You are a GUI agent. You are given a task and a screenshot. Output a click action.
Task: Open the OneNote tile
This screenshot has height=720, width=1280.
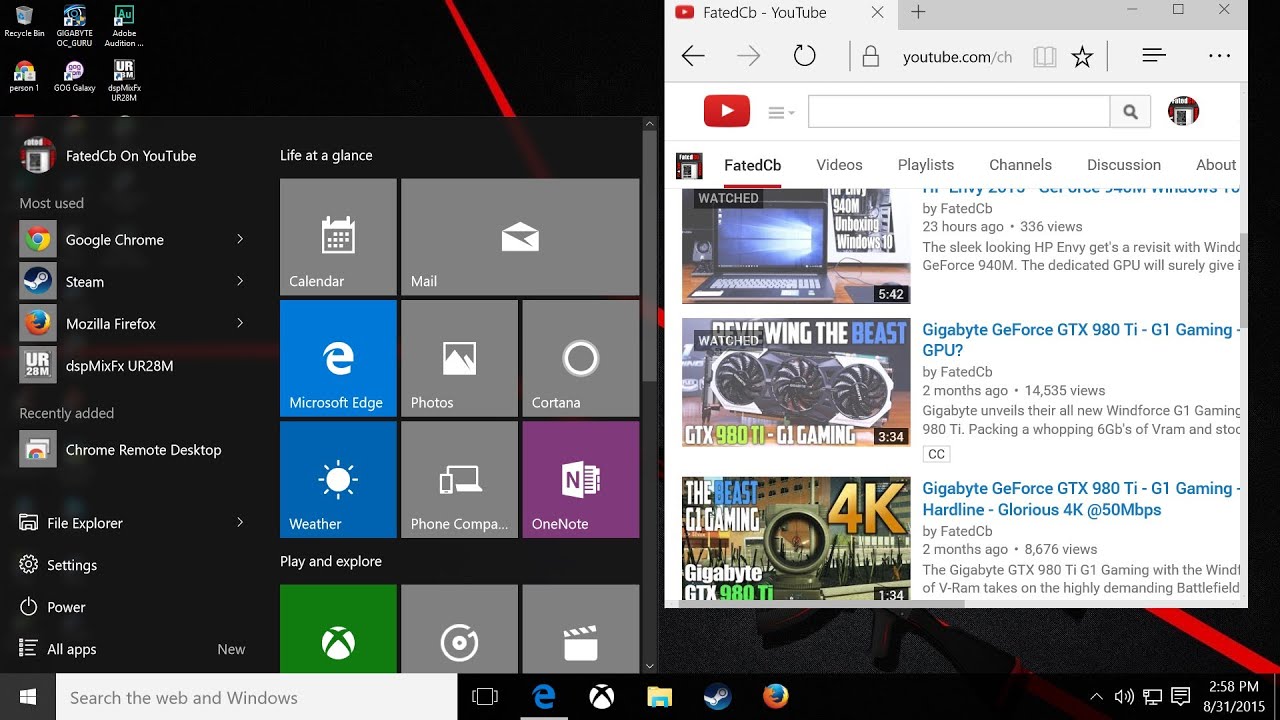point(580,479)
